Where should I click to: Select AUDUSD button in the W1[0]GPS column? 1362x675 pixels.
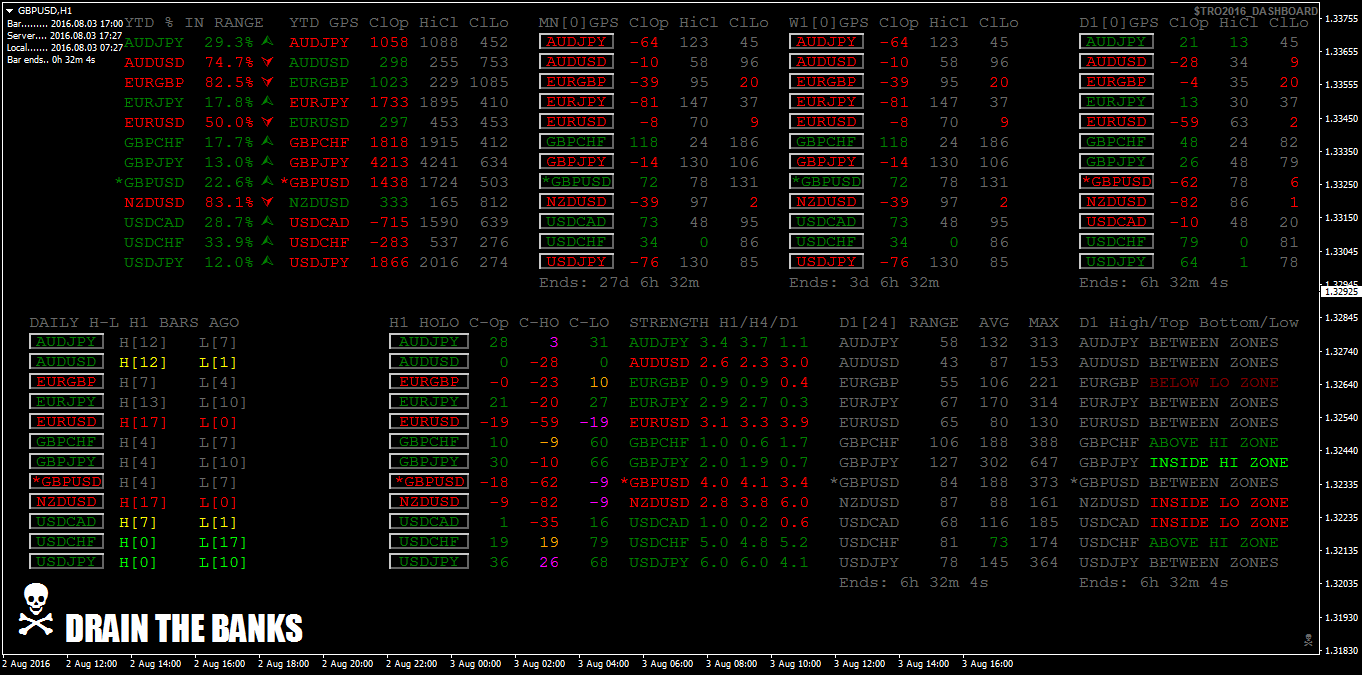pos(826,62)
